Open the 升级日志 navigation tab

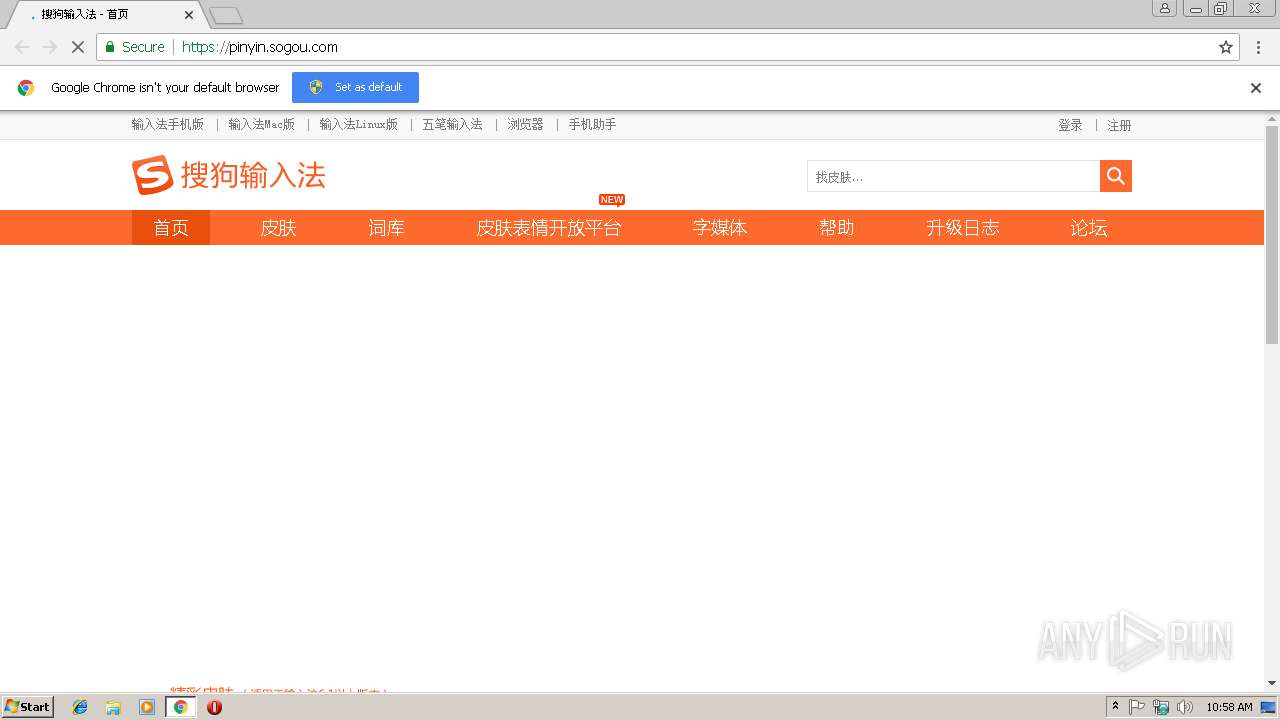pyautogui.click(x=963, y=228)
